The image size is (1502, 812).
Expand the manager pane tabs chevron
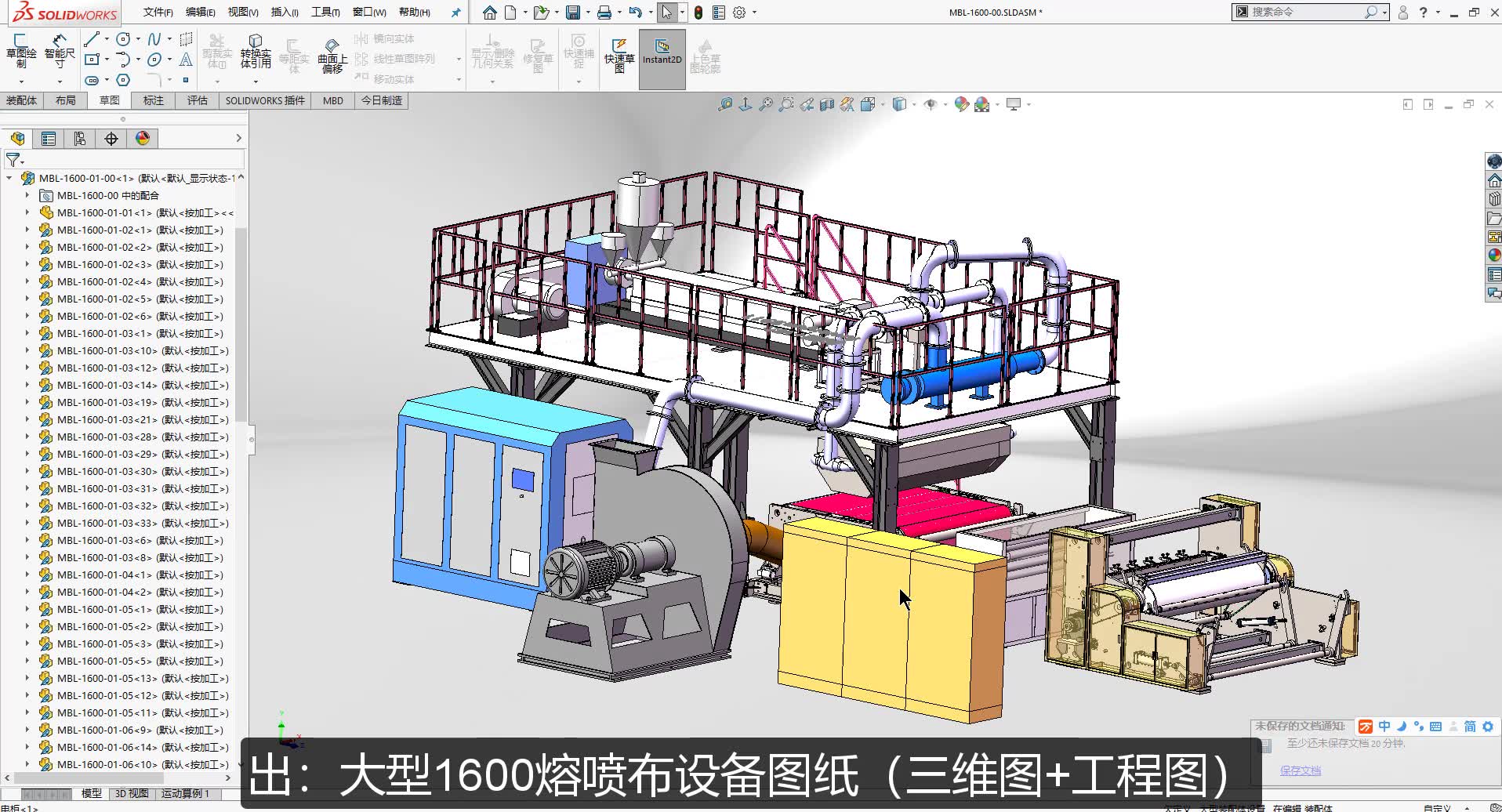(239, 139)
